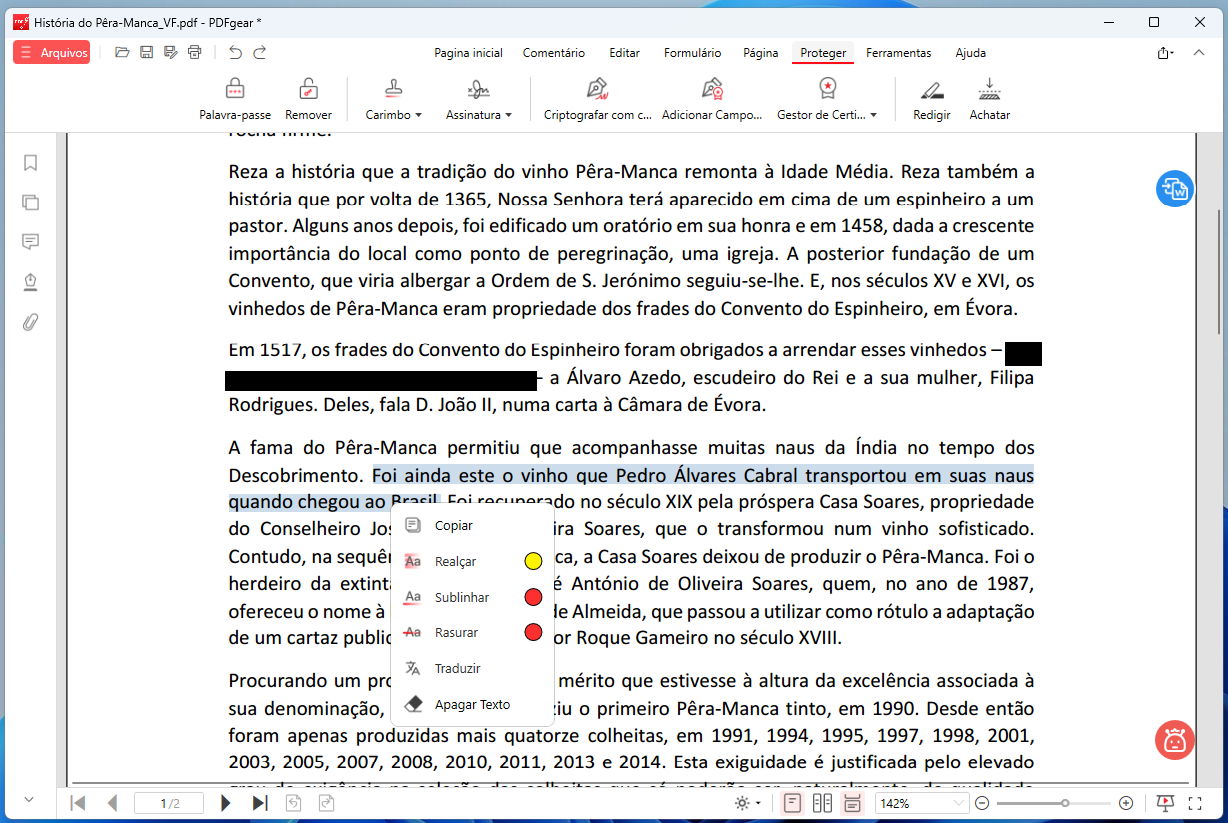The width and height of the screenshot is (1228, 823).
Task: Expand the Carimbo stamp dropdown
Action: pos(394,115)
